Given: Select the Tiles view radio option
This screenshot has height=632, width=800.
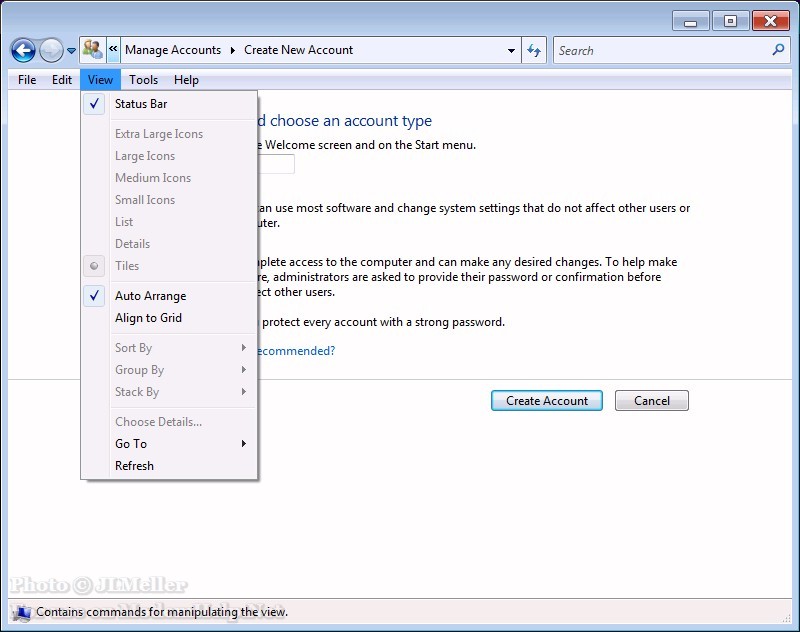Looking at the screenshot, I should pyautogui.click(x=169, y=265).
